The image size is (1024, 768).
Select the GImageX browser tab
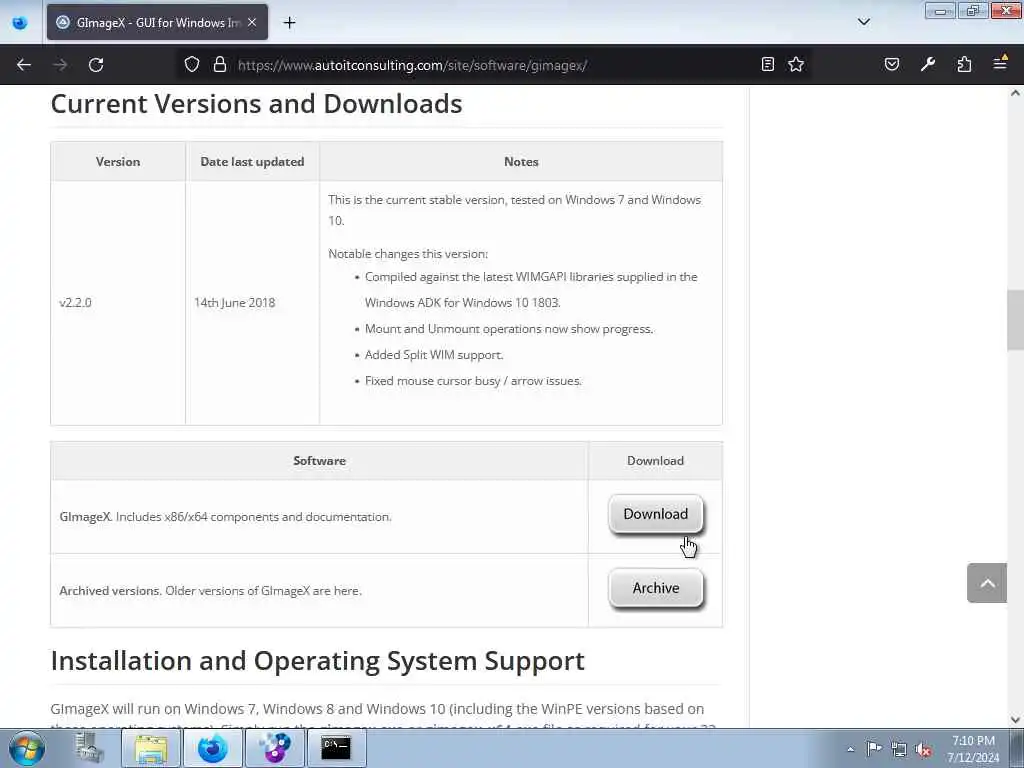(157, 22)
